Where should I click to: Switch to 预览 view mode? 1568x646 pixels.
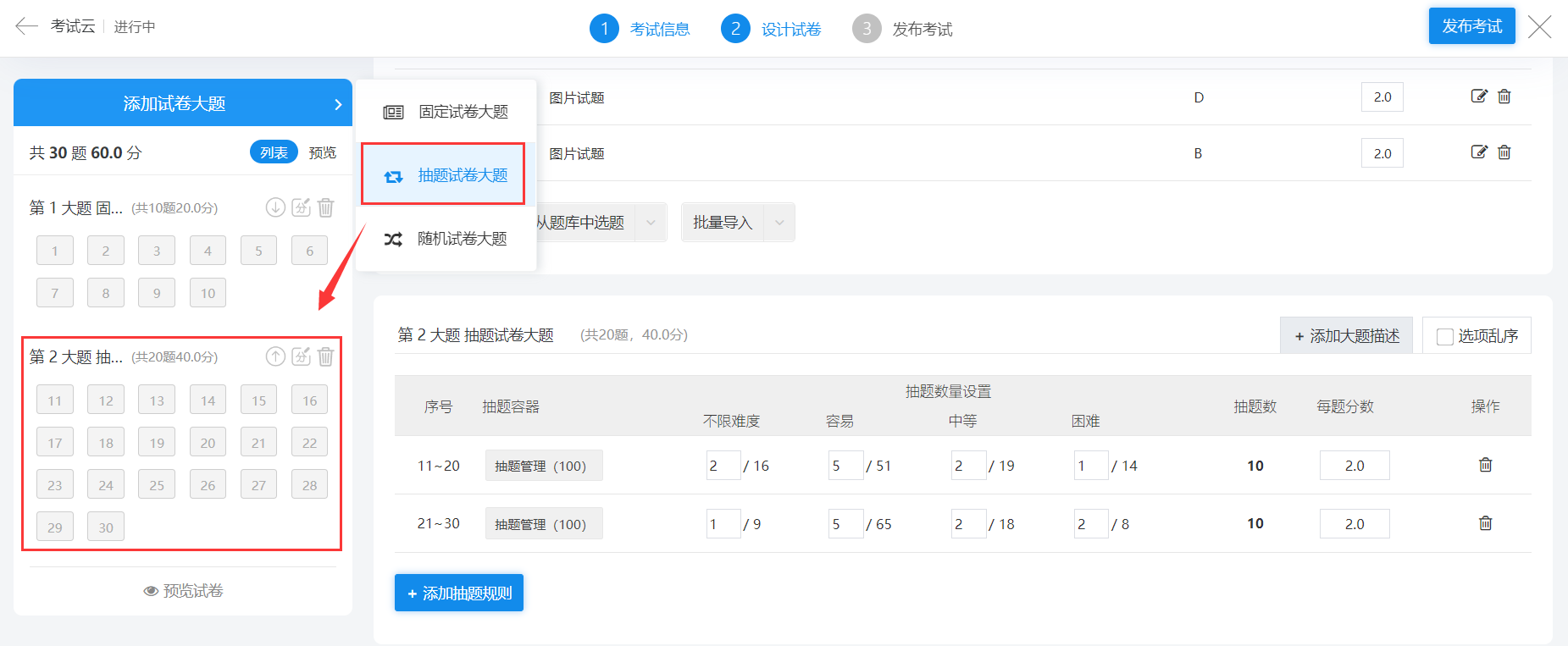(323, 152)
